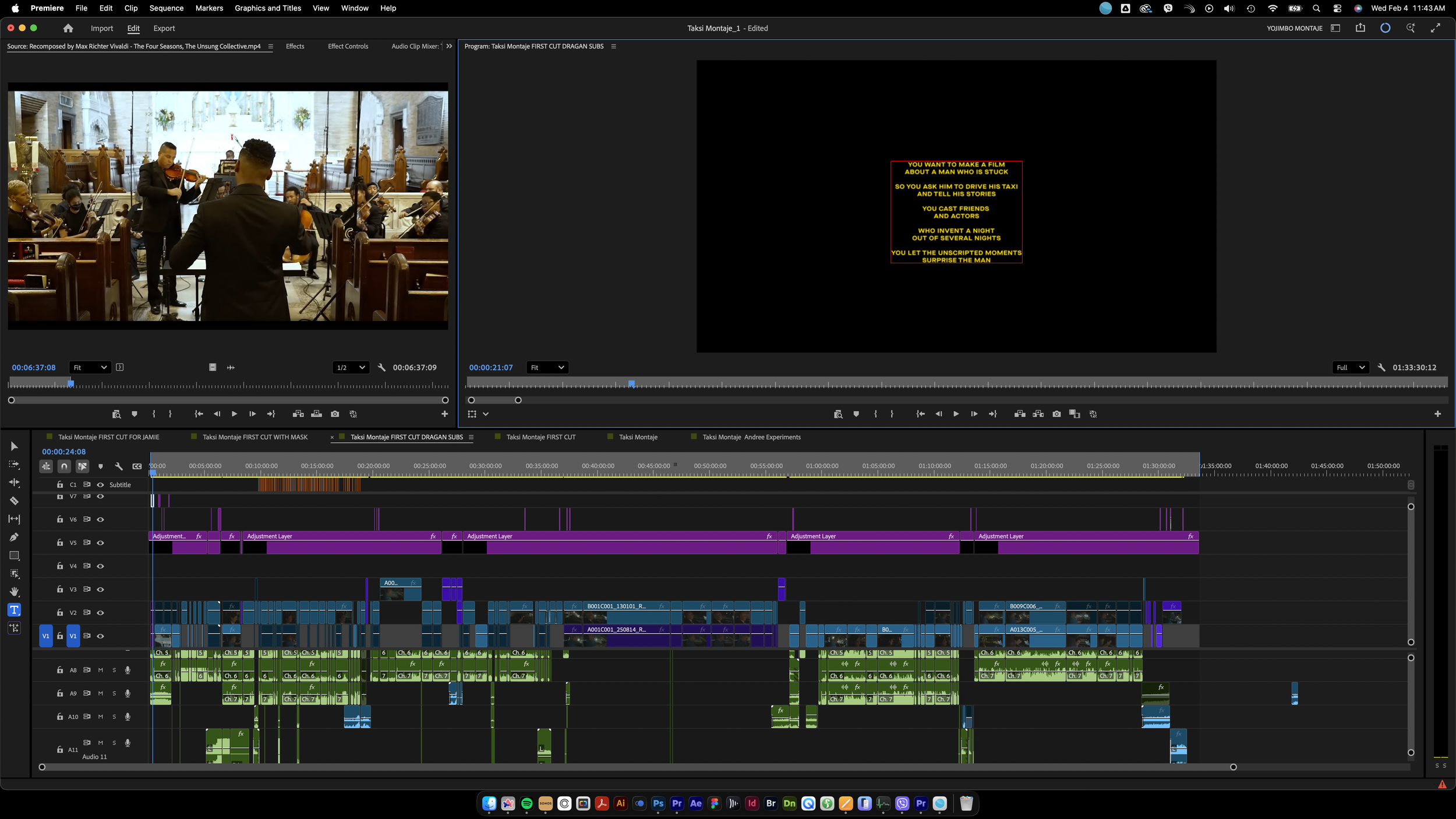
Task: Hide track V5 with eye icon
Action: [x=100, y=543]
